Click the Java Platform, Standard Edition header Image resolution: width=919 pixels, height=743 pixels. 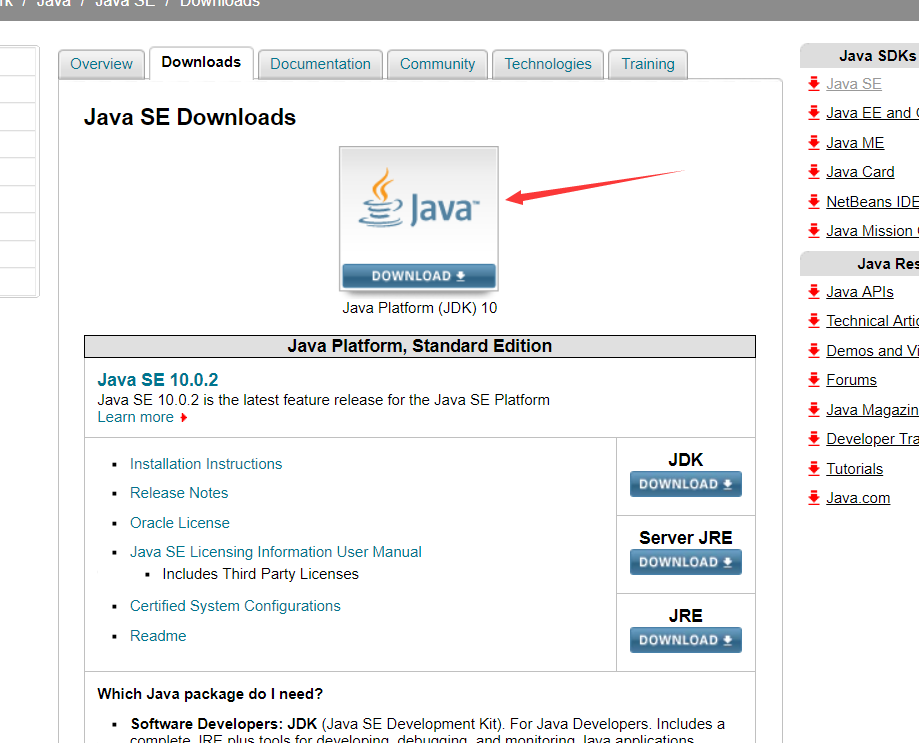pyautogui.click(x=420, y=346)
